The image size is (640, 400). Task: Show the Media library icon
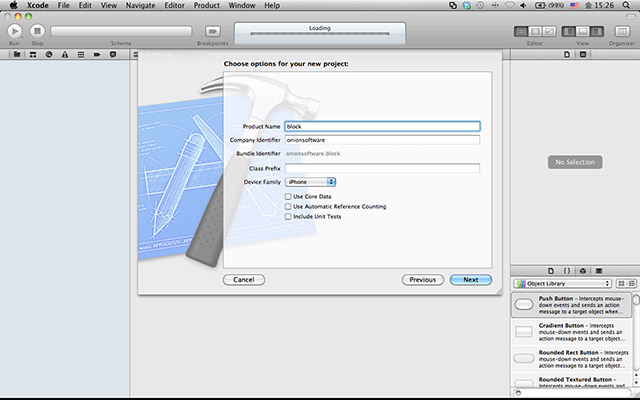[x=599, y=271]
